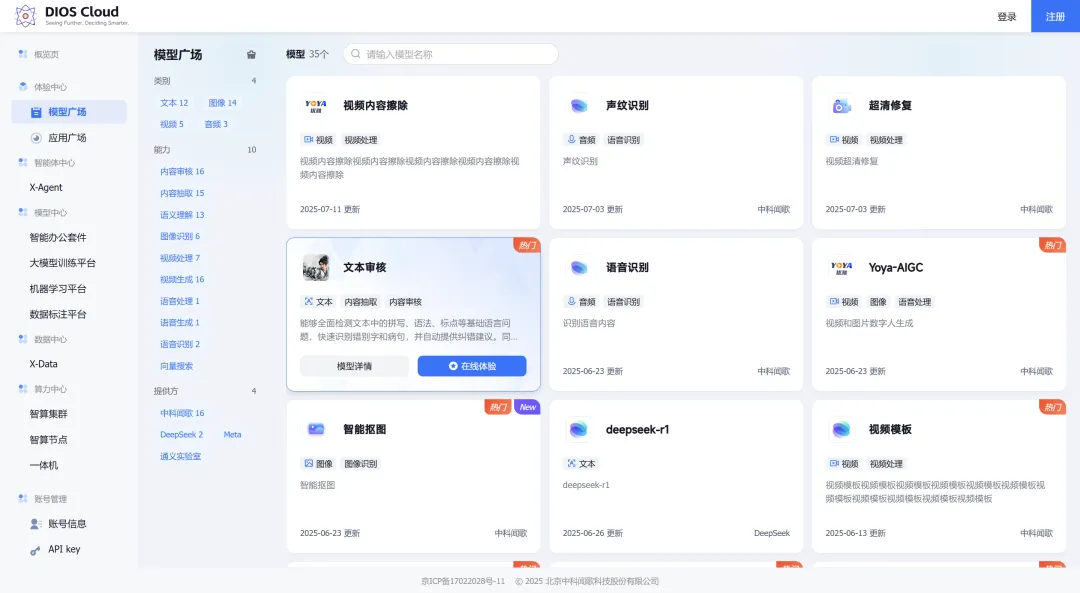
Task: Click the deepseek-r1 model icon
Action: [x=578, y=429]
